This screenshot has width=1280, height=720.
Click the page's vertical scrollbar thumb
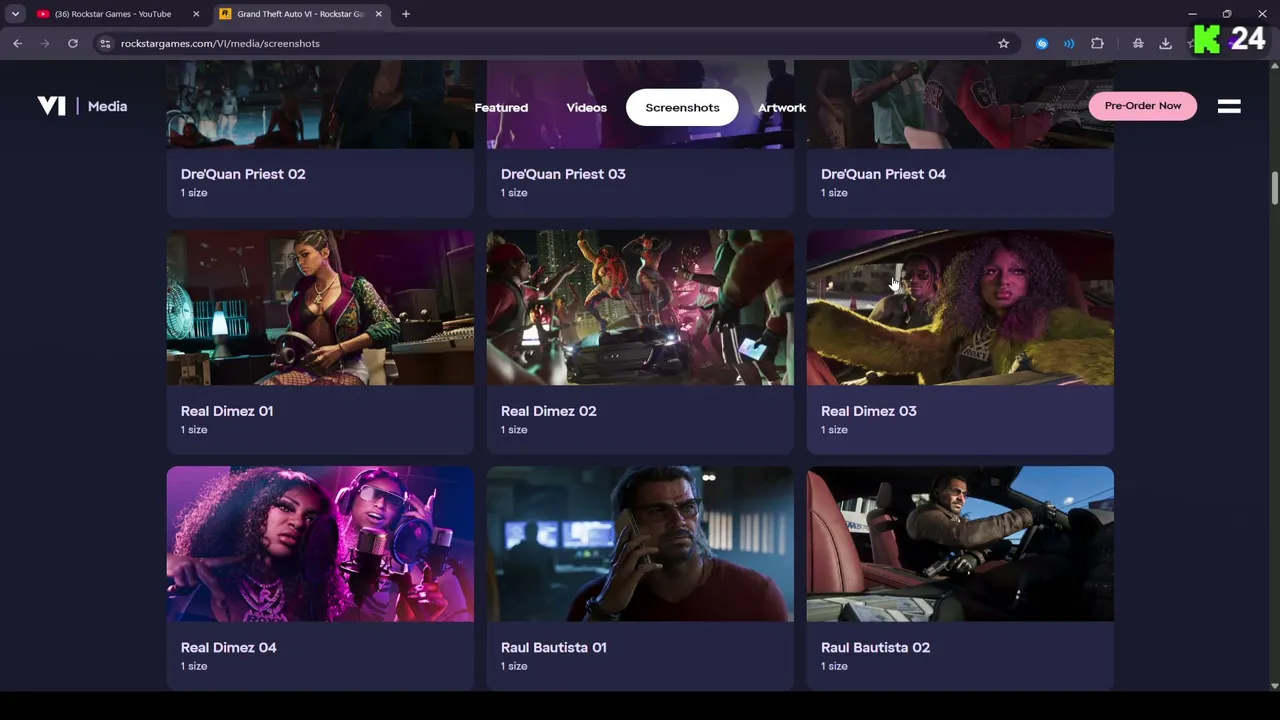coord(1274,188)
